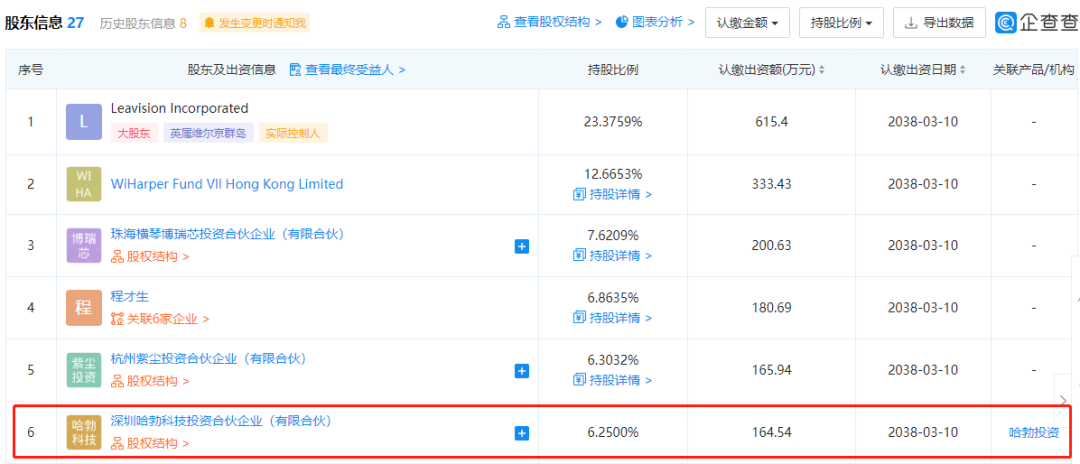The height and width of the screenshot is (464, 1080).
Task: Open the 认缴金额 dropdown filter
Action: 747,23
